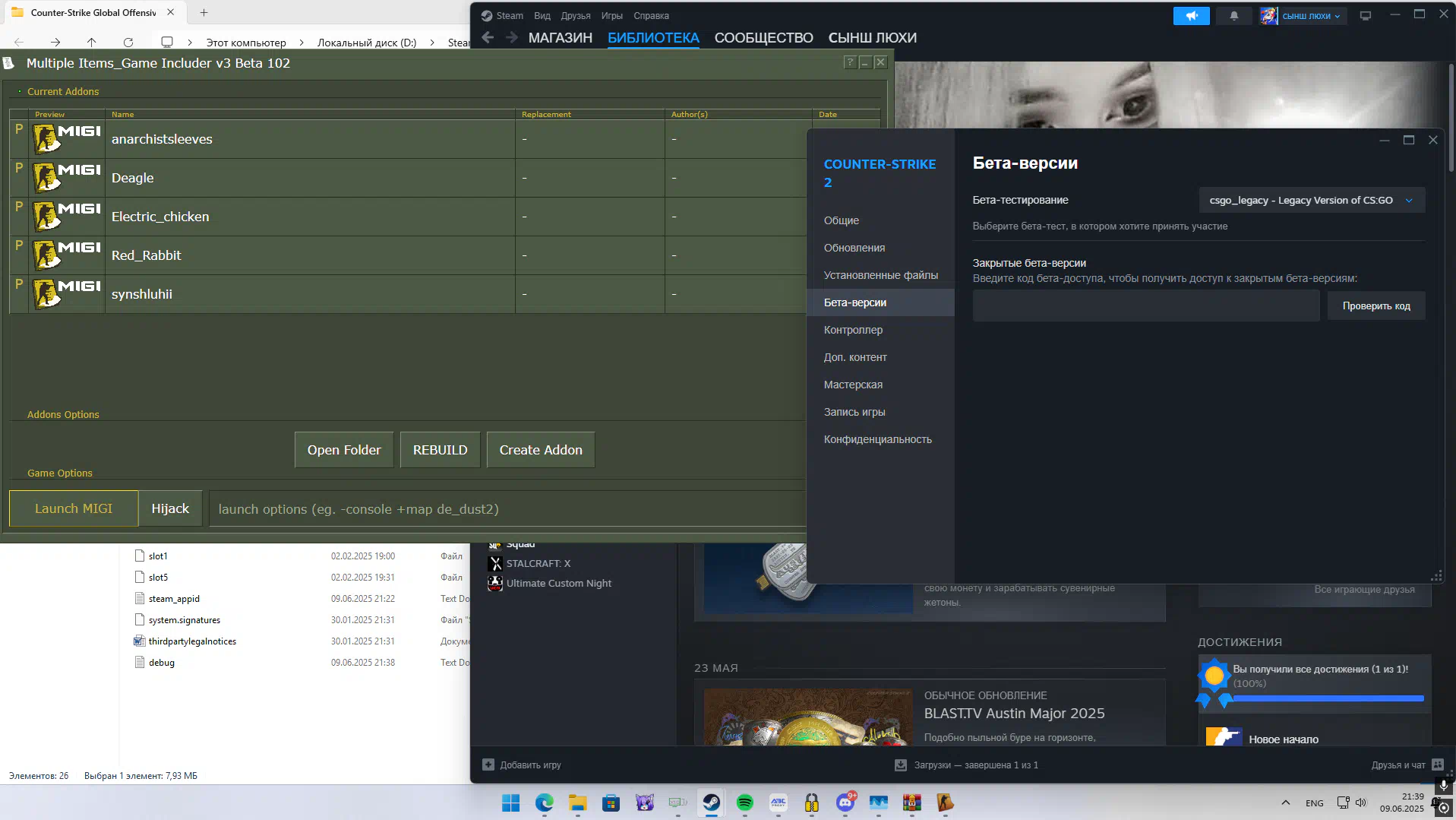The height and width of the screenshot is (820, 1456).
Task: Switch to СООБЩЕСТВО tab
Action: (763, 37)
